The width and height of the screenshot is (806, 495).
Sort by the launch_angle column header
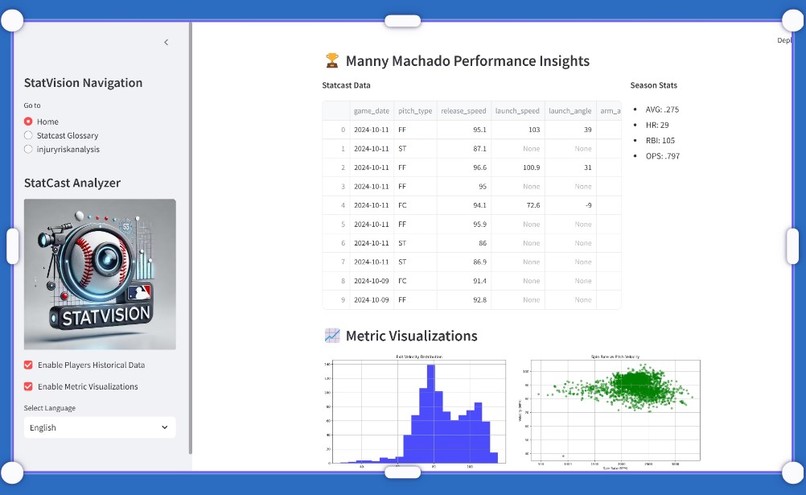click(x=570, y=111)
